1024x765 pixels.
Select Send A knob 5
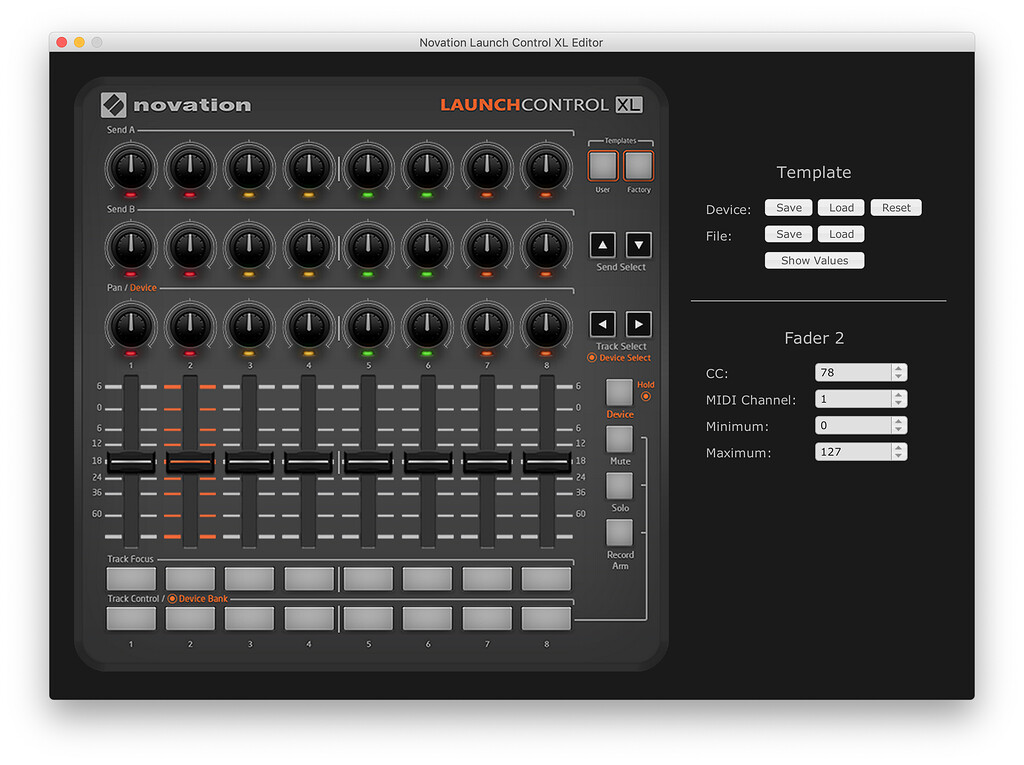pyautogui.click(x=368, y=167)
